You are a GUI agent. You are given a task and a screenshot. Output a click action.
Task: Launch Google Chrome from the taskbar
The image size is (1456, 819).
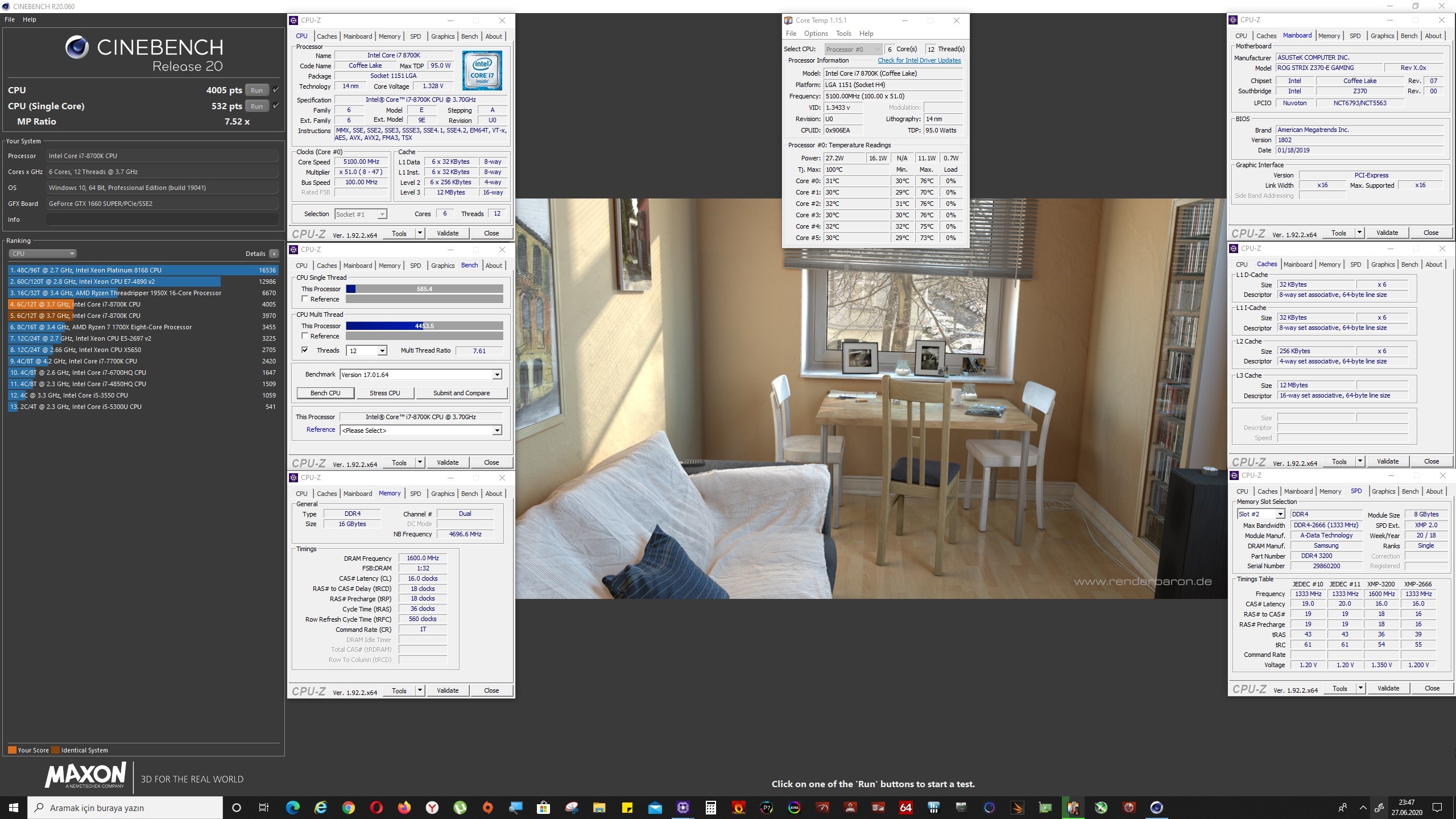tap(349, 807)
